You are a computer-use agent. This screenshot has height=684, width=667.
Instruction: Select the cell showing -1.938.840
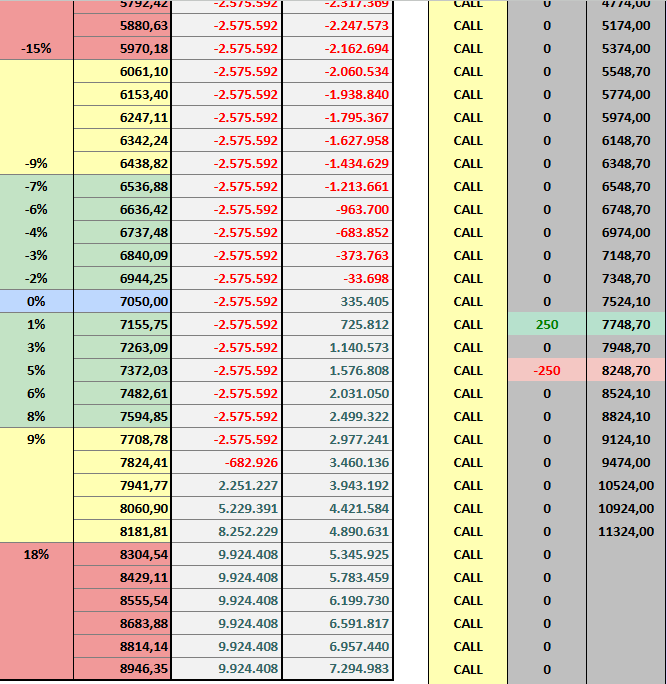[338, 95]
